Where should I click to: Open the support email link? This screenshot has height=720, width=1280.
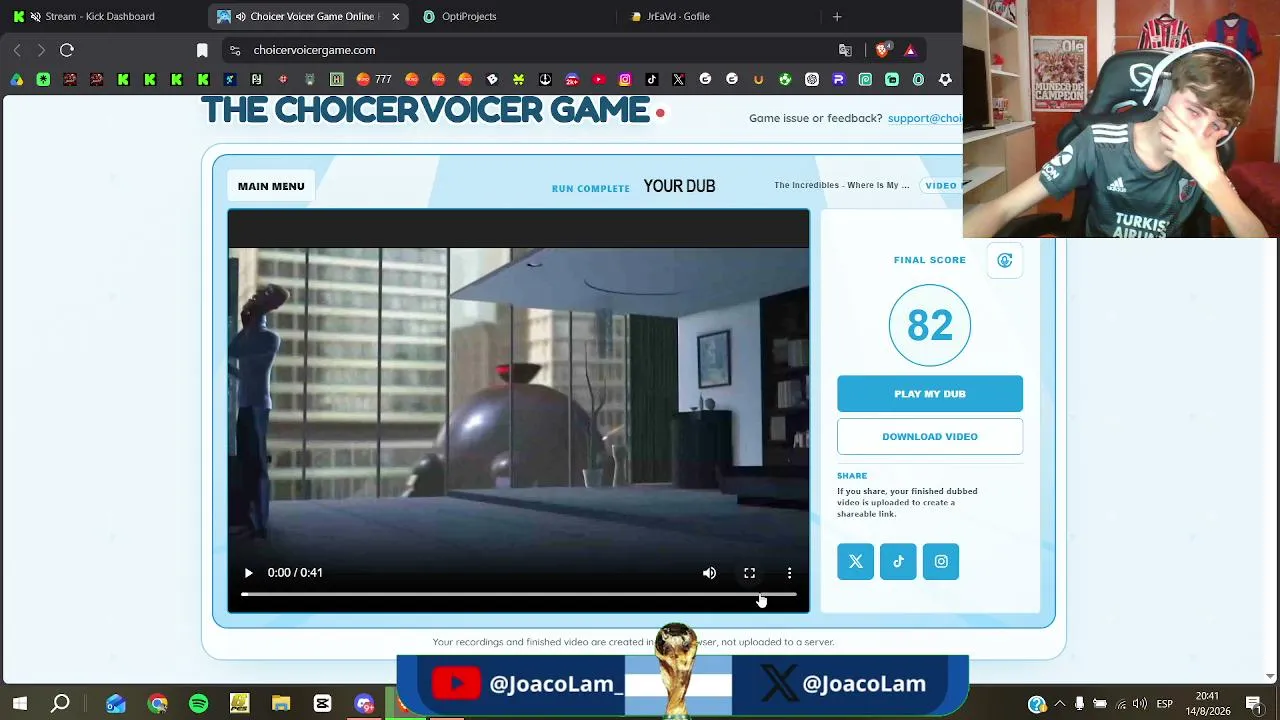coord(925,118)
